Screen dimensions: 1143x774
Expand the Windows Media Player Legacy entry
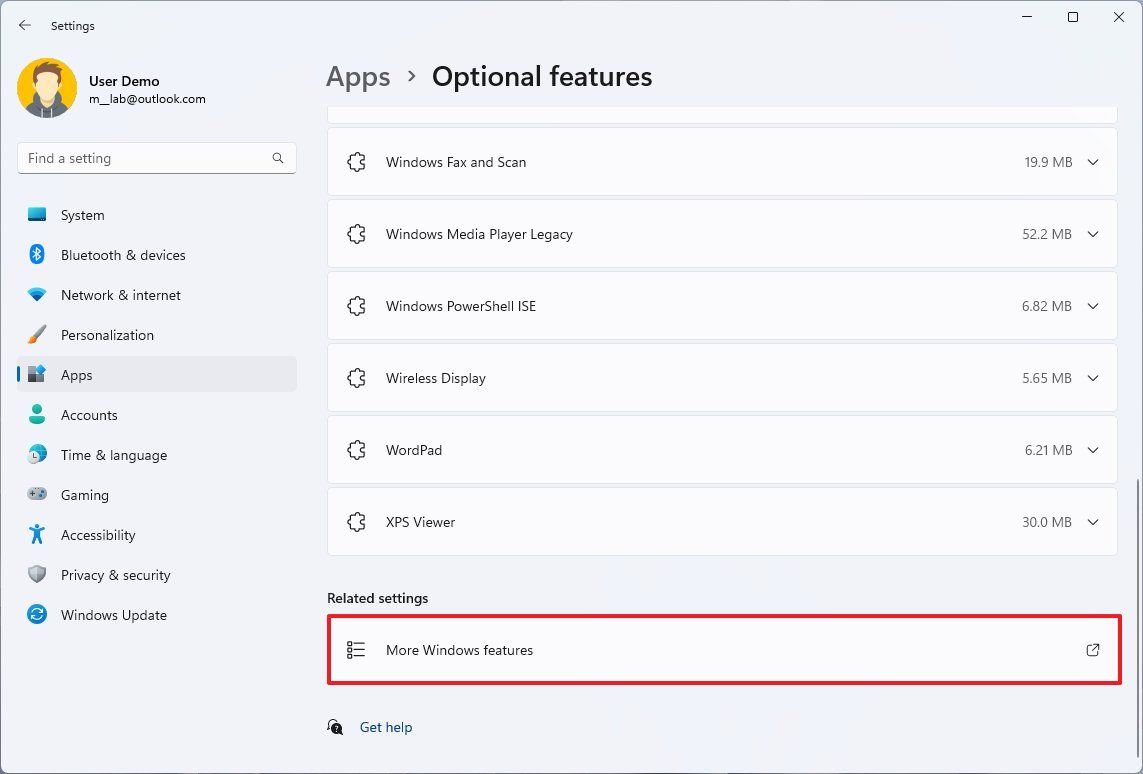1093,233
